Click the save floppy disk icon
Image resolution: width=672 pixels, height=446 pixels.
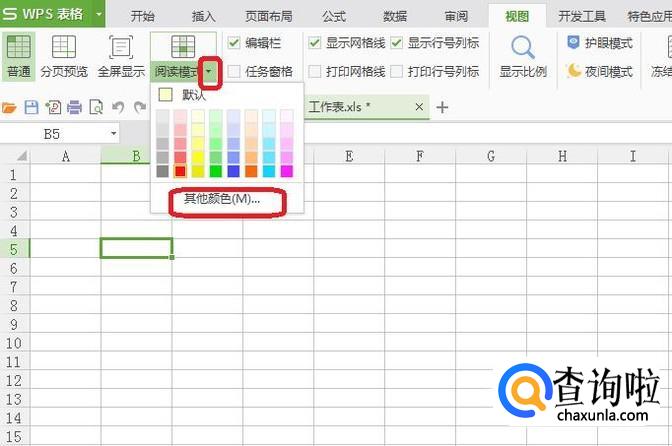pos(31,107)
